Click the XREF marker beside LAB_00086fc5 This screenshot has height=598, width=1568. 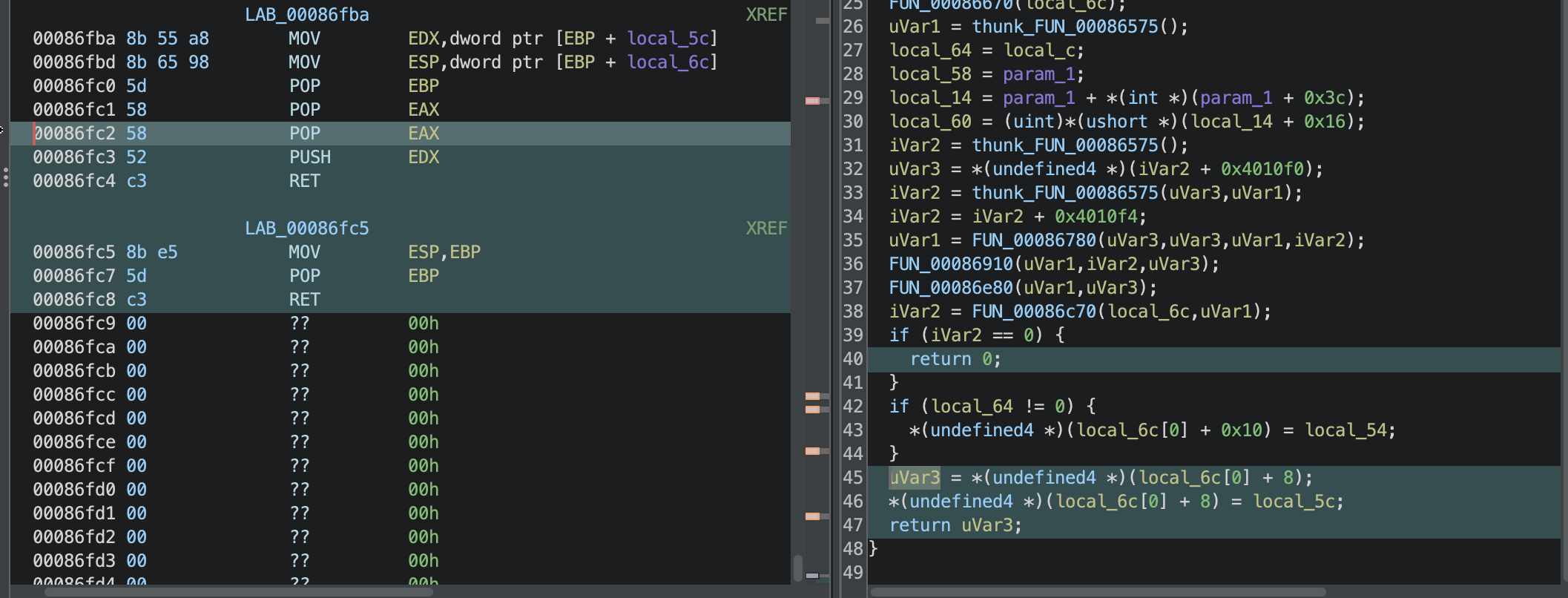[766, 229]
